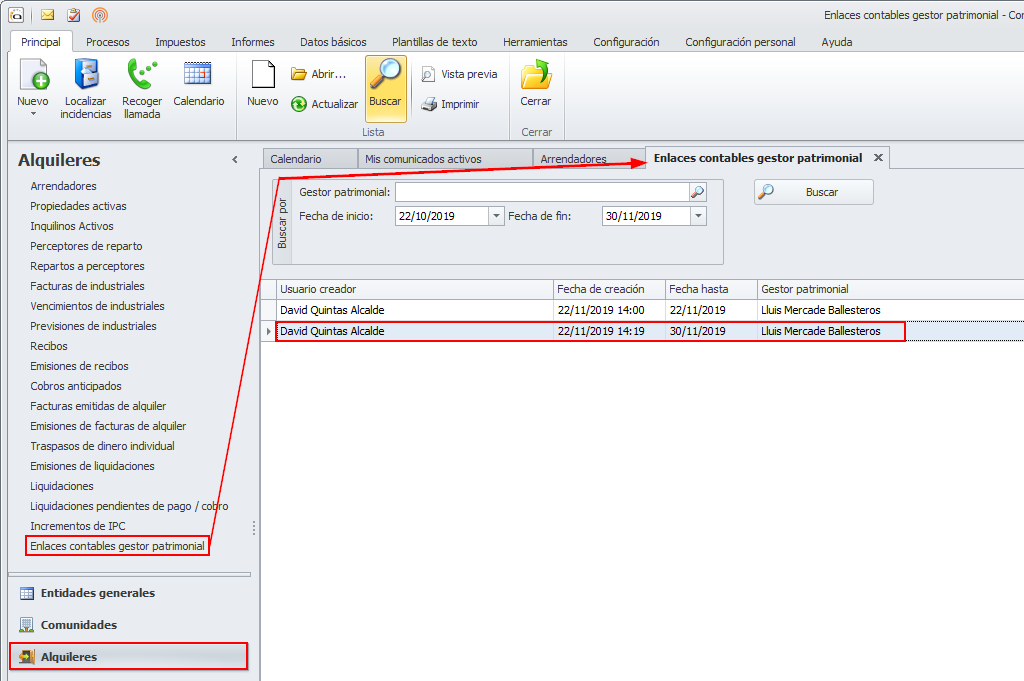Click the Imprimir printer icon
The height and width of the screenshot is (681, 1024).
pyautogui.click(x=429, y=104)
